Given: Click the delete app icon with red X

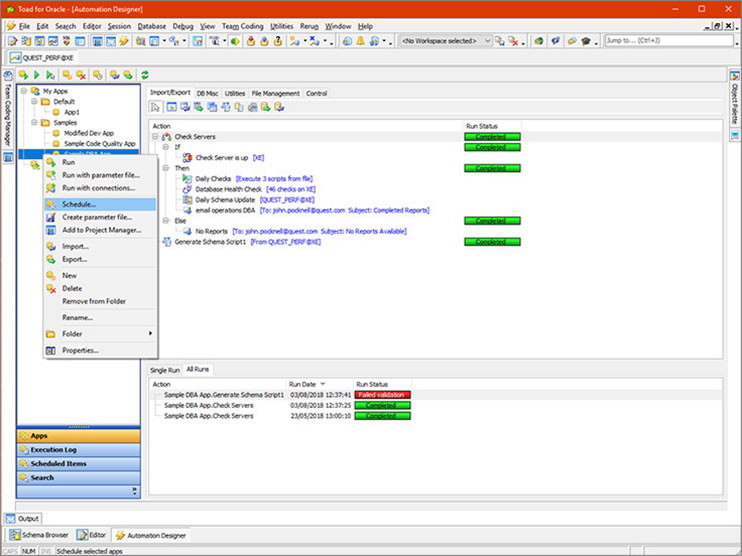Looking at the screenshot, I should pyautogui.click(x=81, y=75).
